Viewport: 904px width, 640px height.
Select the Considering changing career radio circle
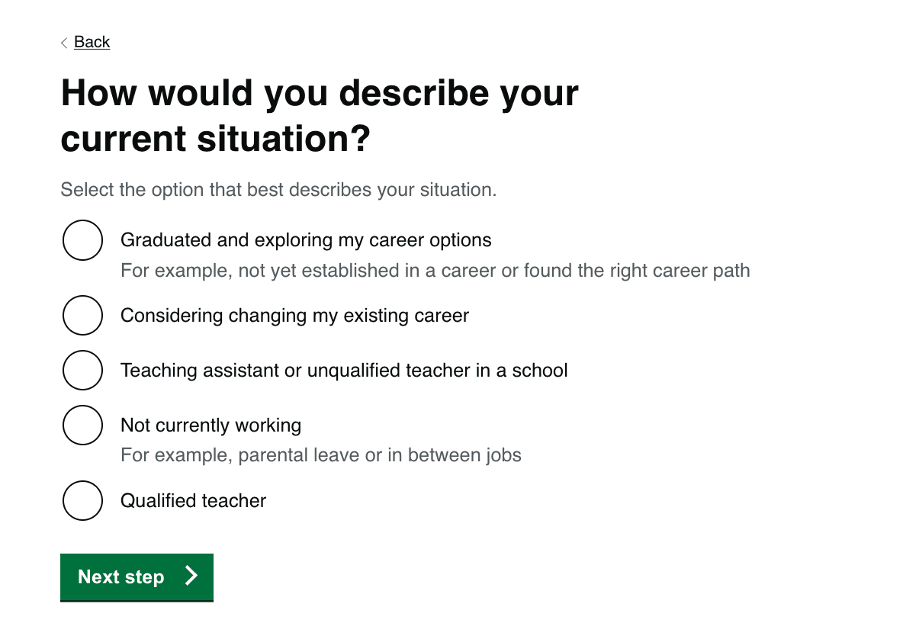(x=83, y=315)
